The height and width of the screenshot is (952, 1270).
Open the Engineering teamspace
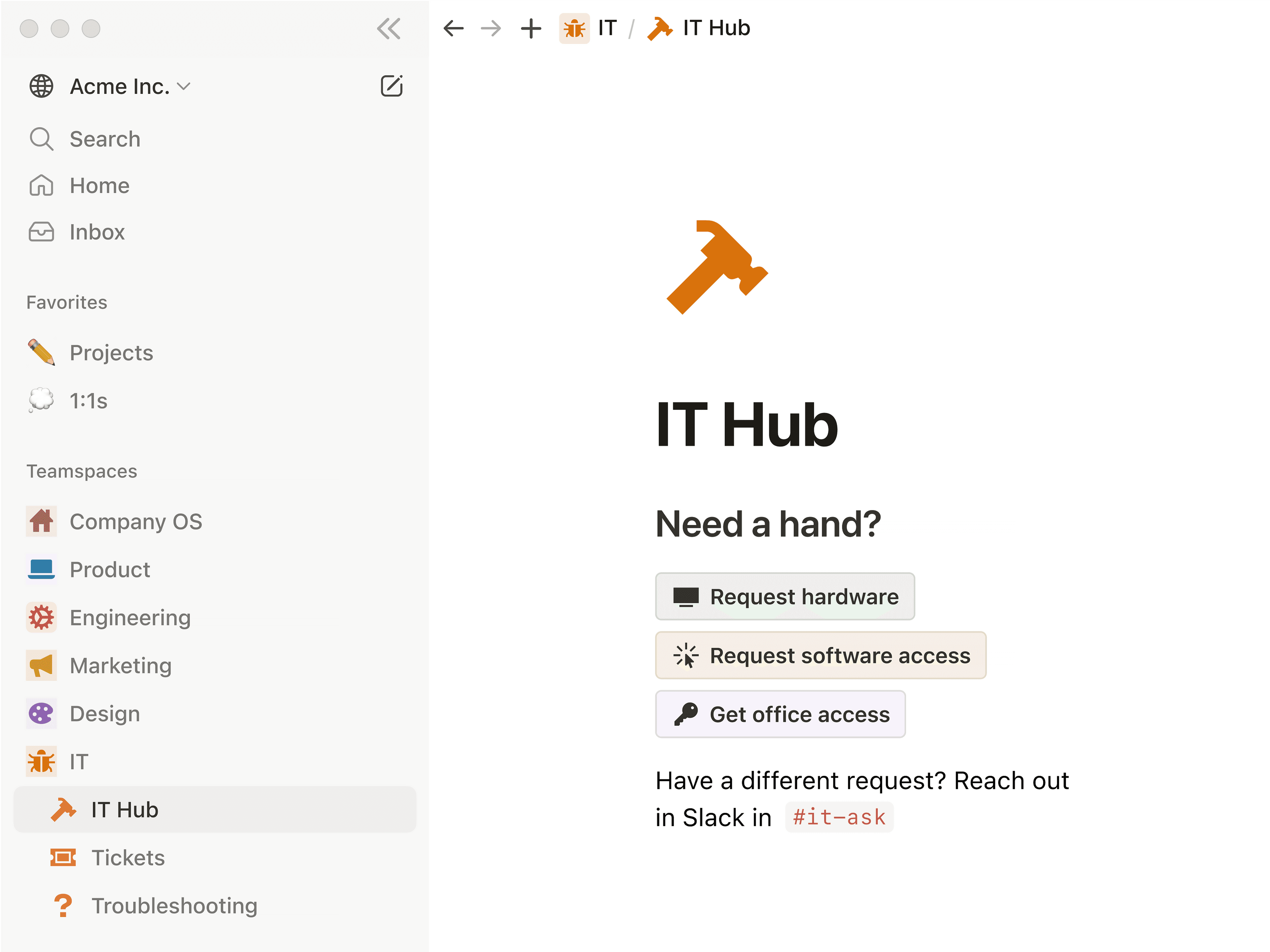(x=130, y=617)
